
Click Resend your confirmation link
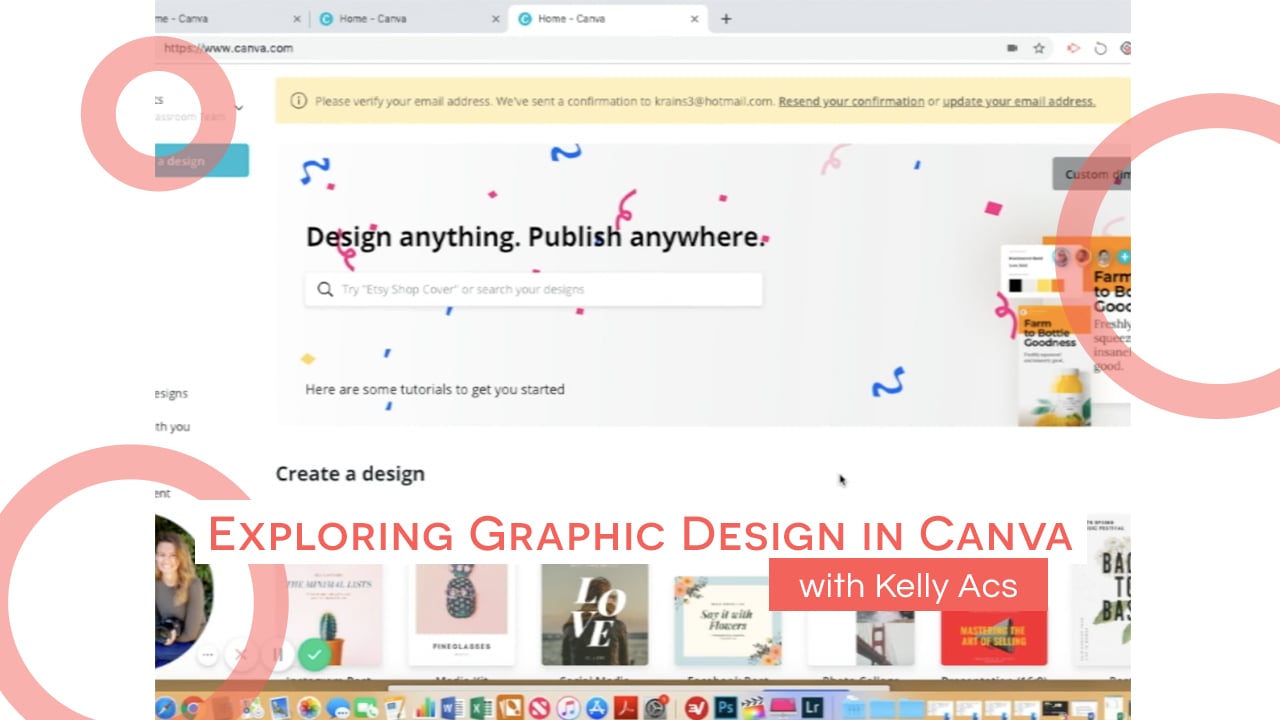851,101
